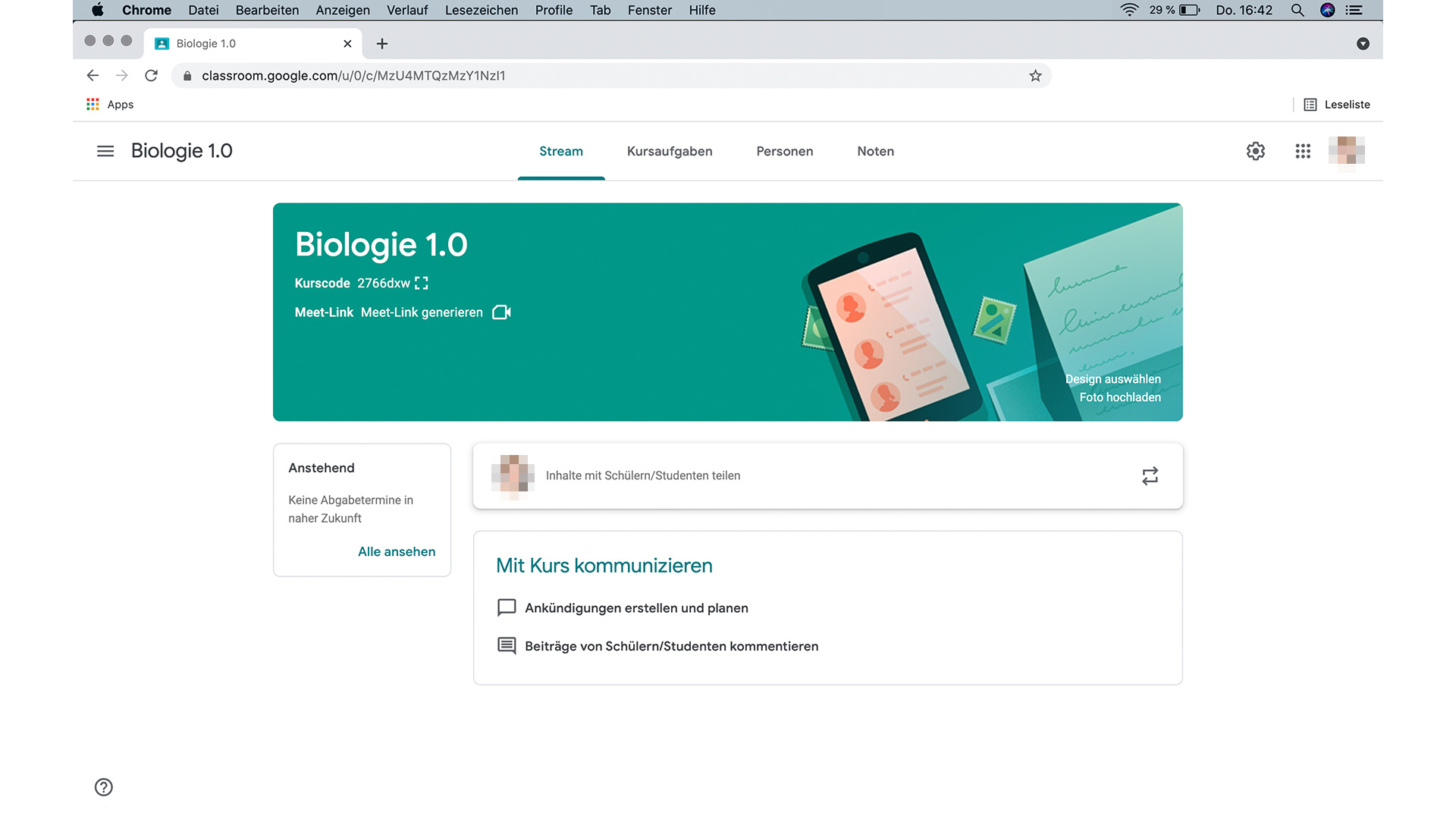Open the Chrome profile chevron menu
Screen dimensions: 1456x819
1363,43
